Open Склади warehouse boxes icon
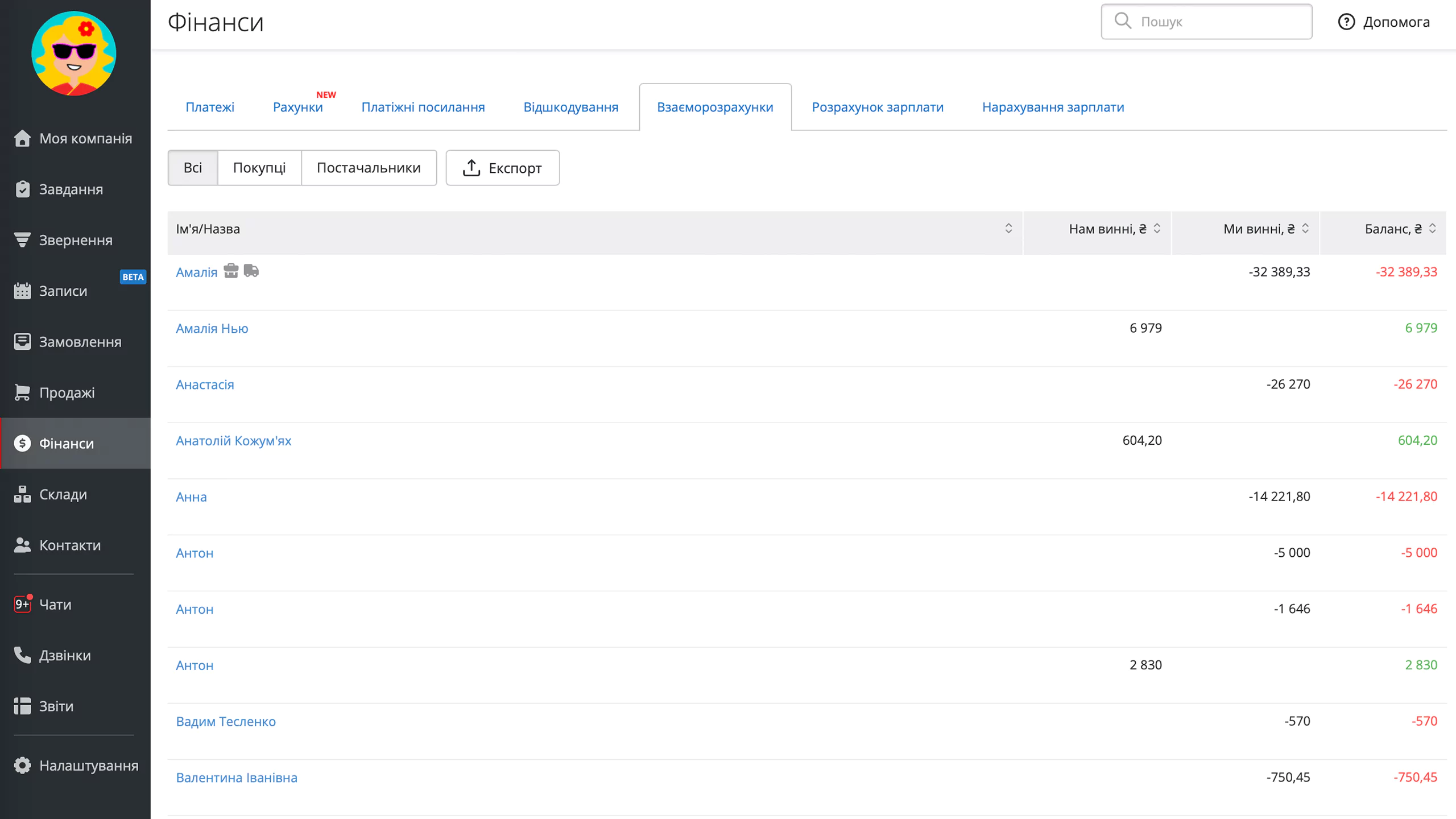Image resolution: width=1456 pixels, height=819 pixels. [x=22, y=494]
